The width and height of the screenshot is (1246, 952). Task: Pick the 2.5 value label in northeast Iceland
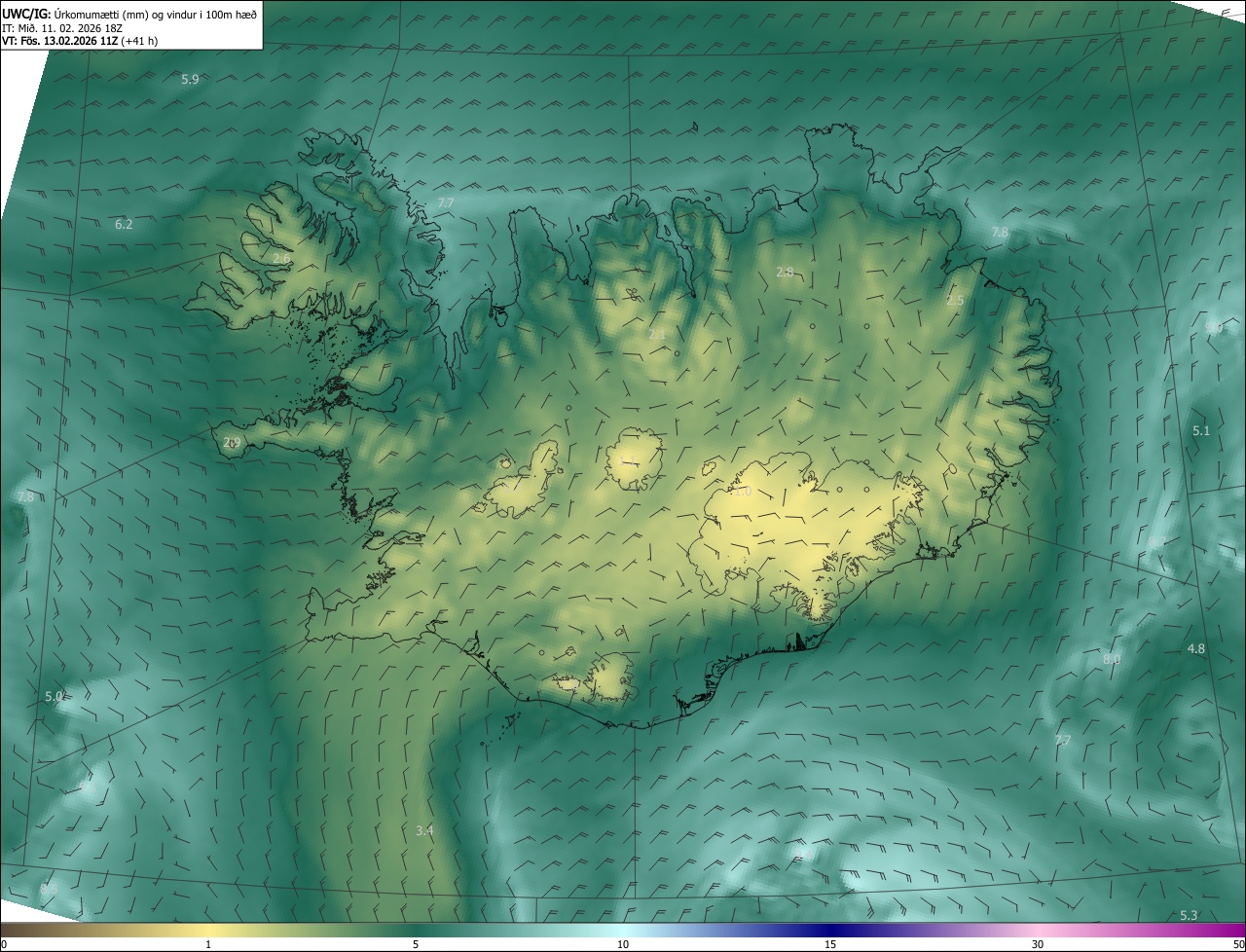(x=955, y=300)
